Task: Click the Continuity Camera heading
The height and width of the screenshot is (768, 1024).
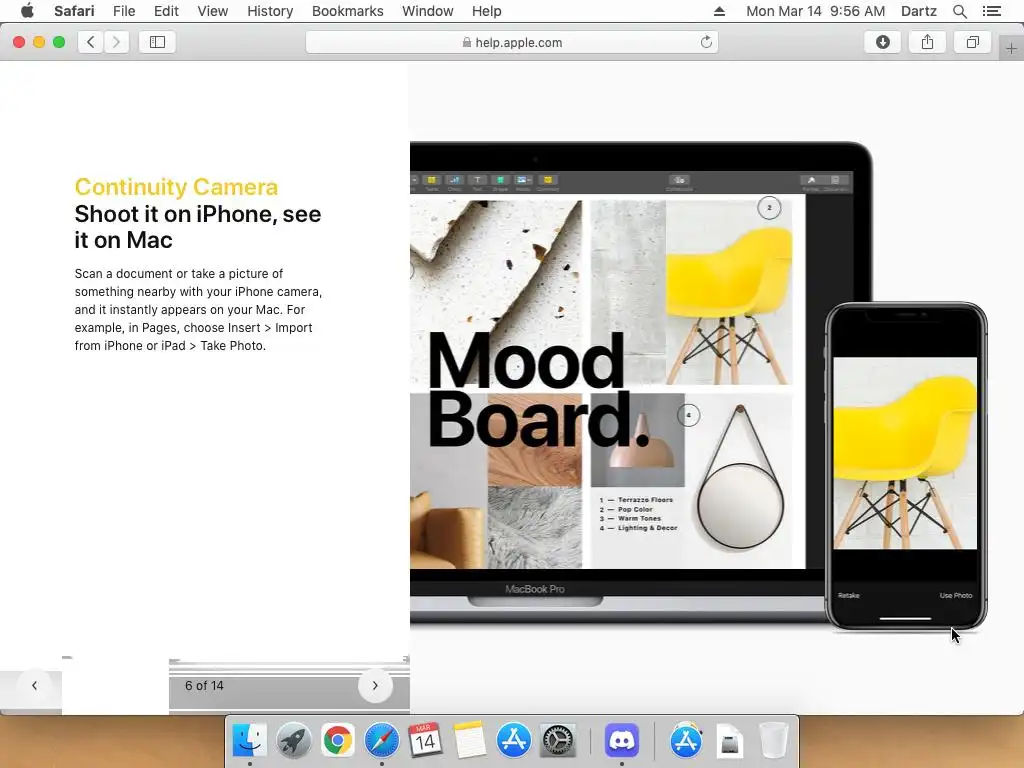Action: [176, 187]
